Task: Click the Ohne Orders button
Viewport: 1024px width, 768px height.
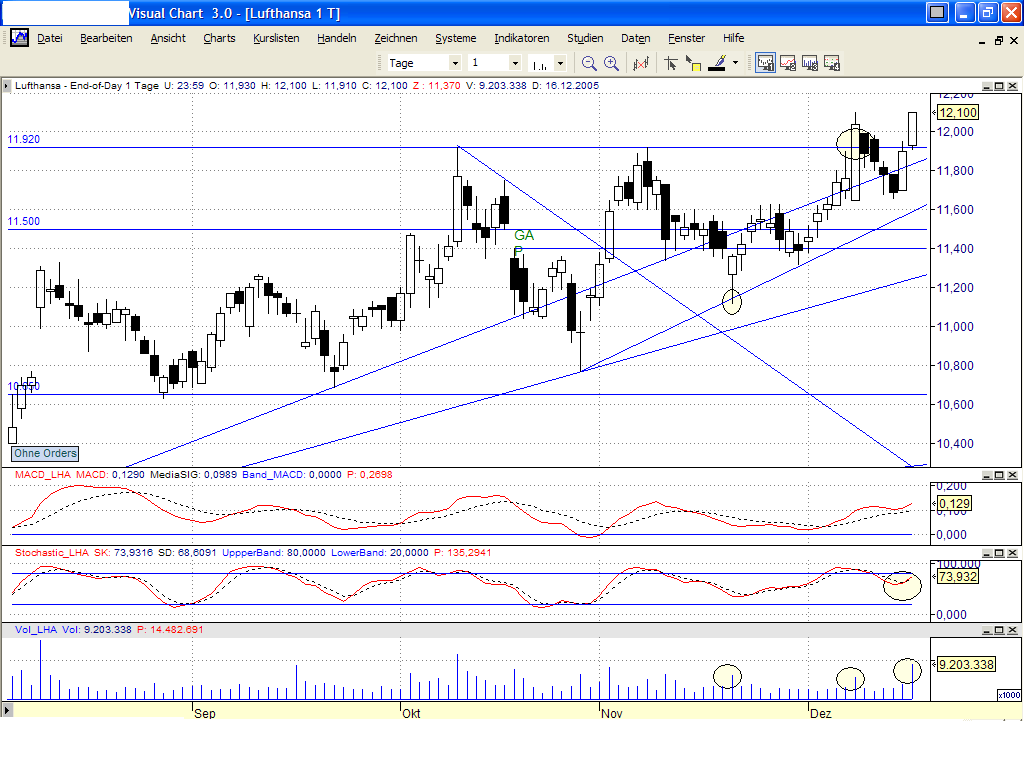Action: click(44, 453)
